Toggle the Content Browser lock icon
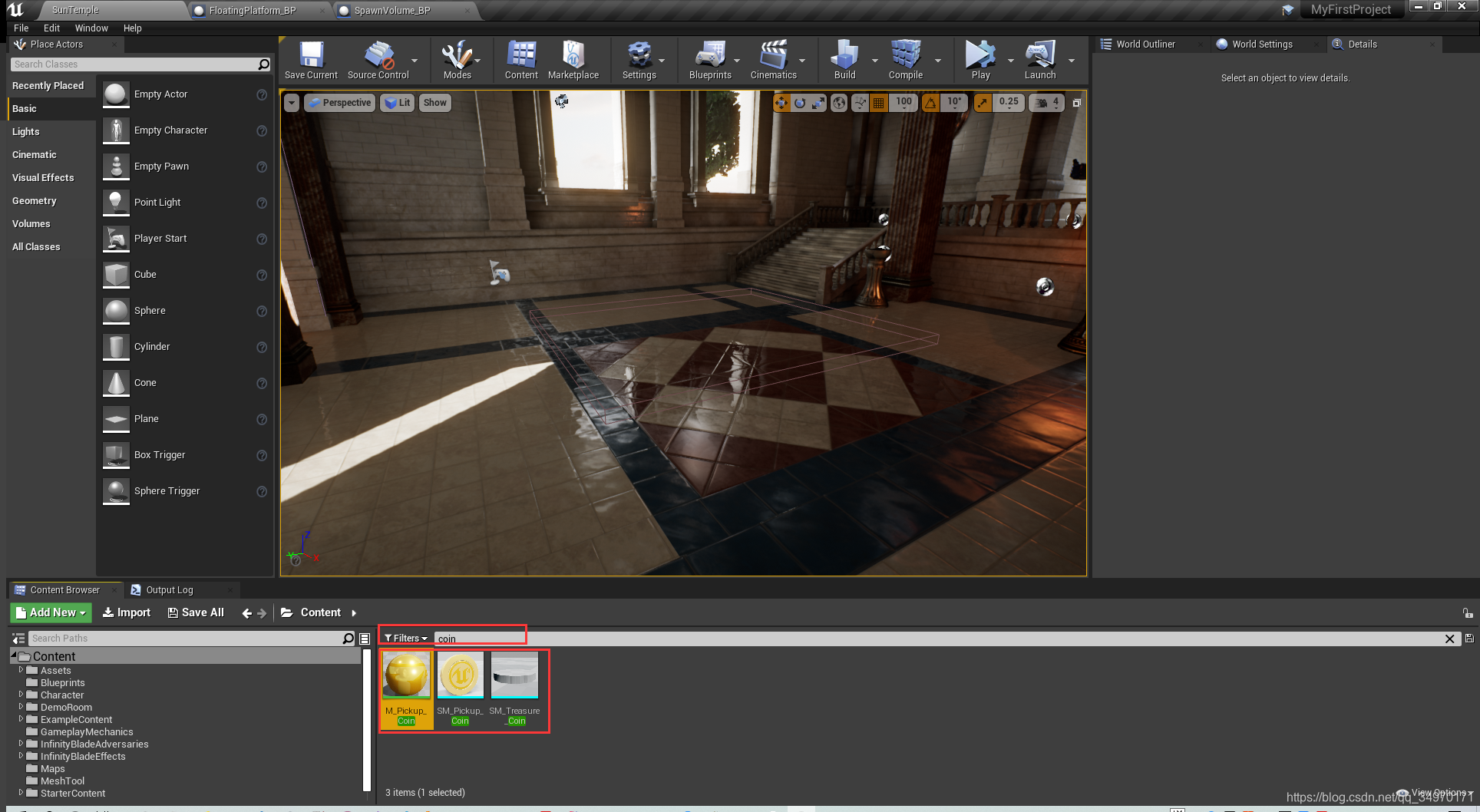 click(x=1467, y=613)
